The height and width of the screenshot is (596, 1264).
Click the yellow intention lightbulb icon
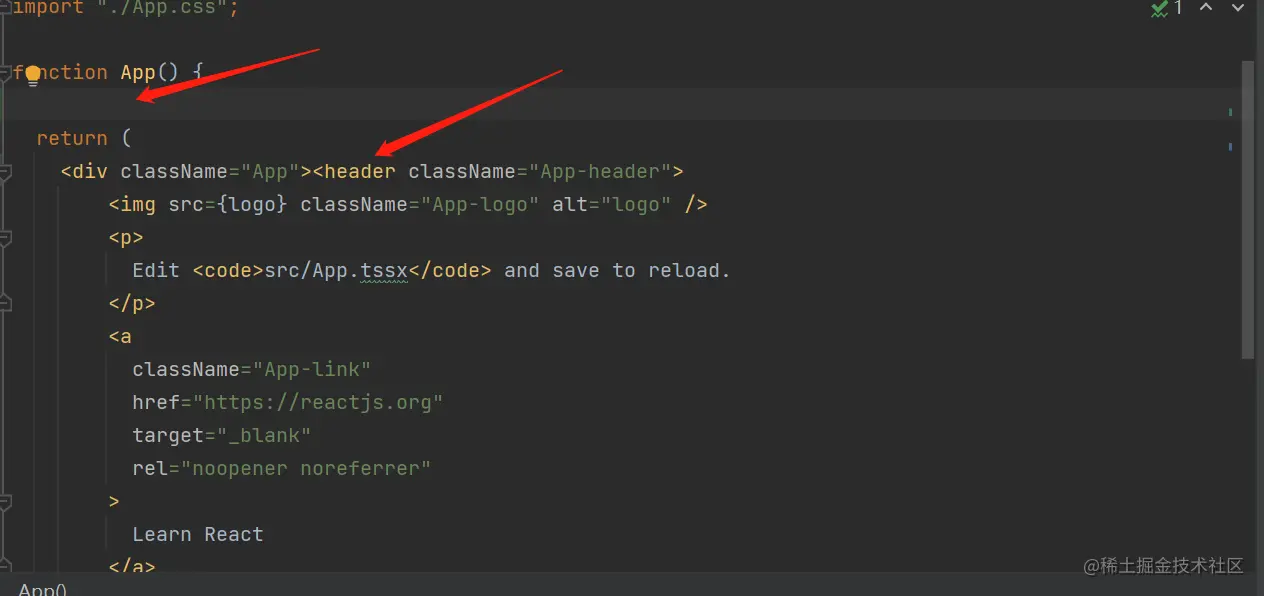[x=33, y=74]
